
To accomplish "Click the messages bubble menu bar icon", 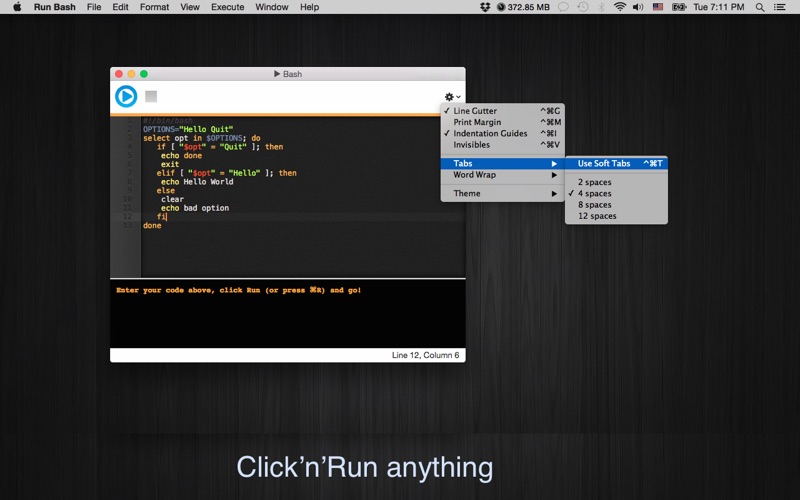I will (563, 7).
